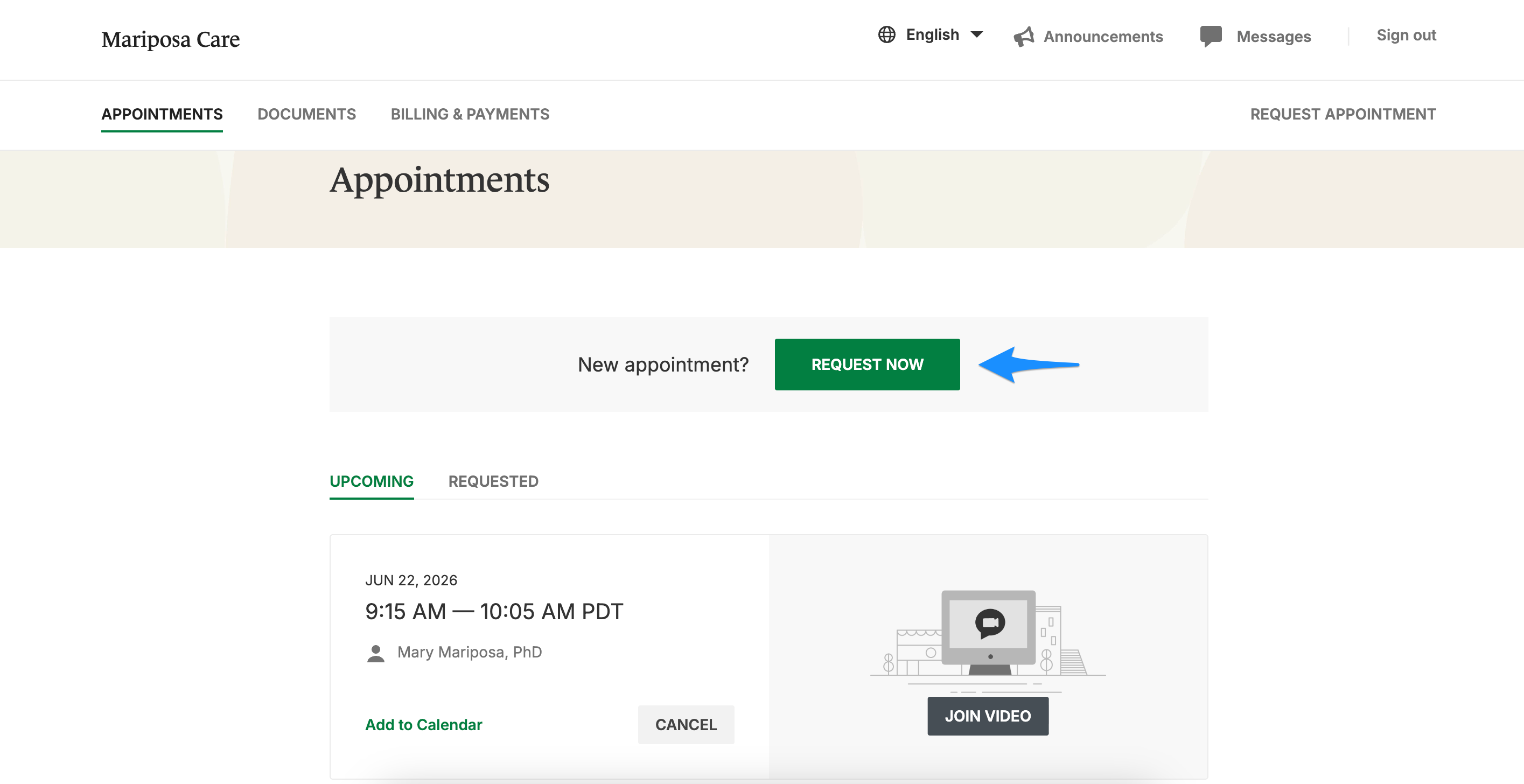Click the Mariposa Care logo
This screenshot has height=784, width=1524.
point(170,40)
